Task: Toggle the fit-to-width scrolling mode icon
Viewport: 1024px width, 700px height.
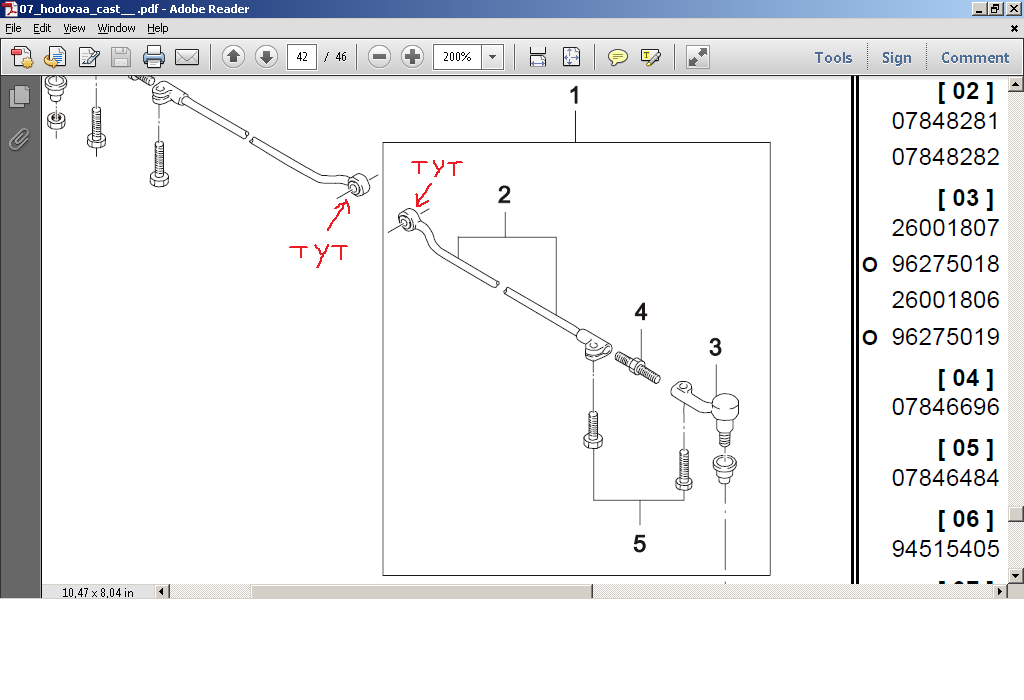Action: click(538, 57)
